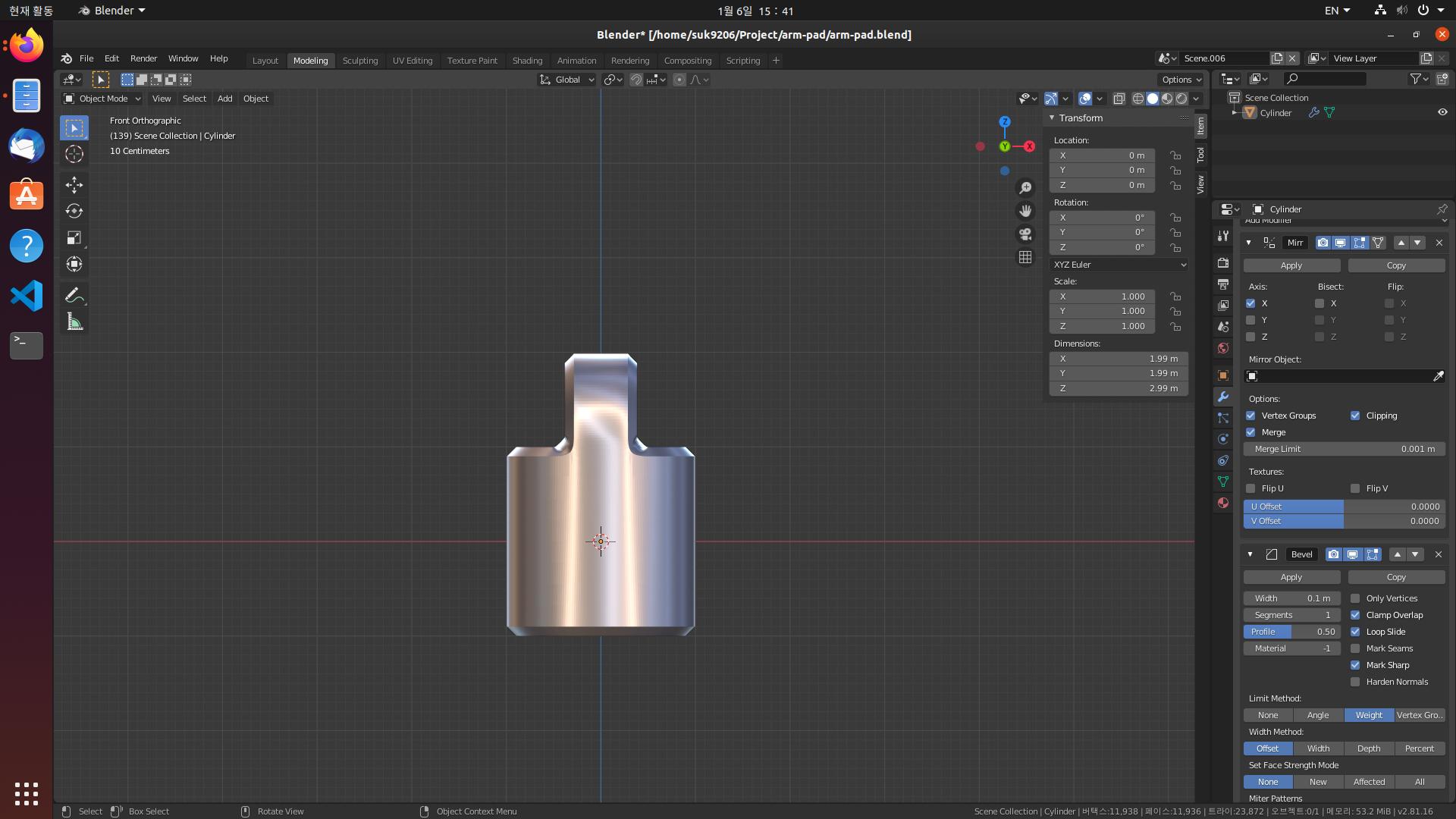1456x819 pixels.
Task: Toggle Mirror Axis X checkbox
Action: click(1250, 303)
